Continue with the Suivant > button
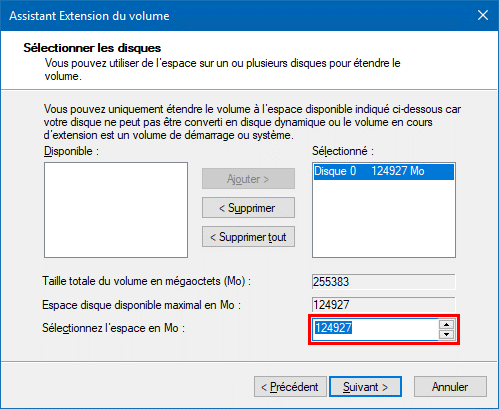Viewport: 499px width, 409px height. coord(365,387)
